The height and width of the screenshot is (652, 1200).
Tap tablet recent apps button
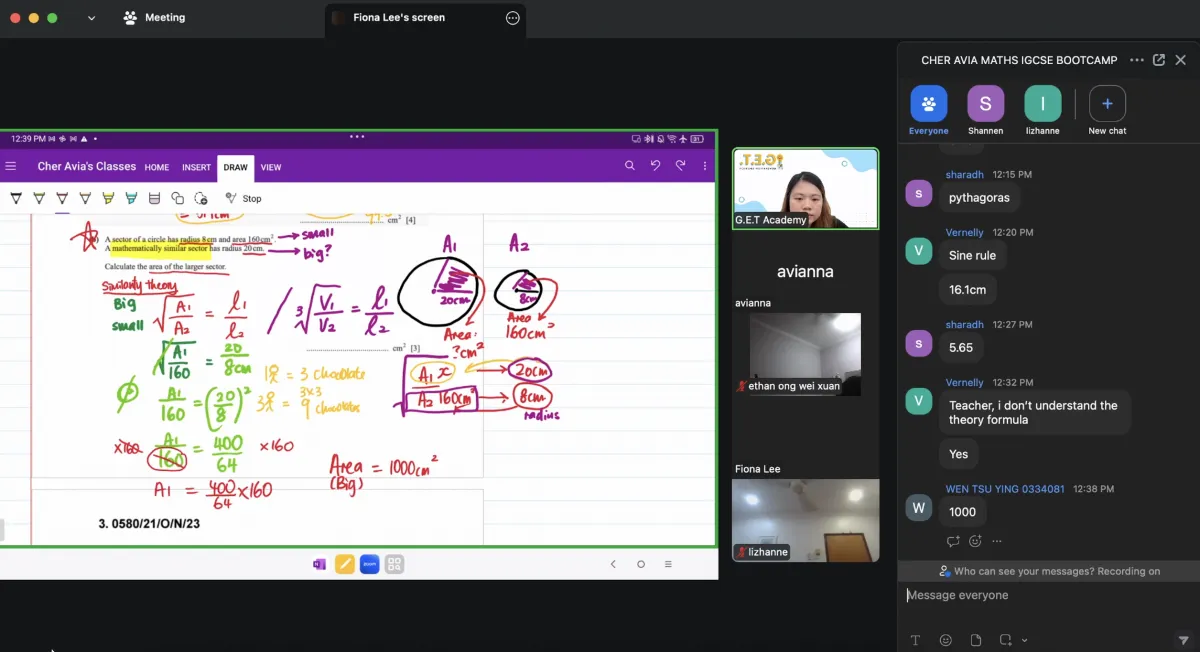tap(668, 564)
